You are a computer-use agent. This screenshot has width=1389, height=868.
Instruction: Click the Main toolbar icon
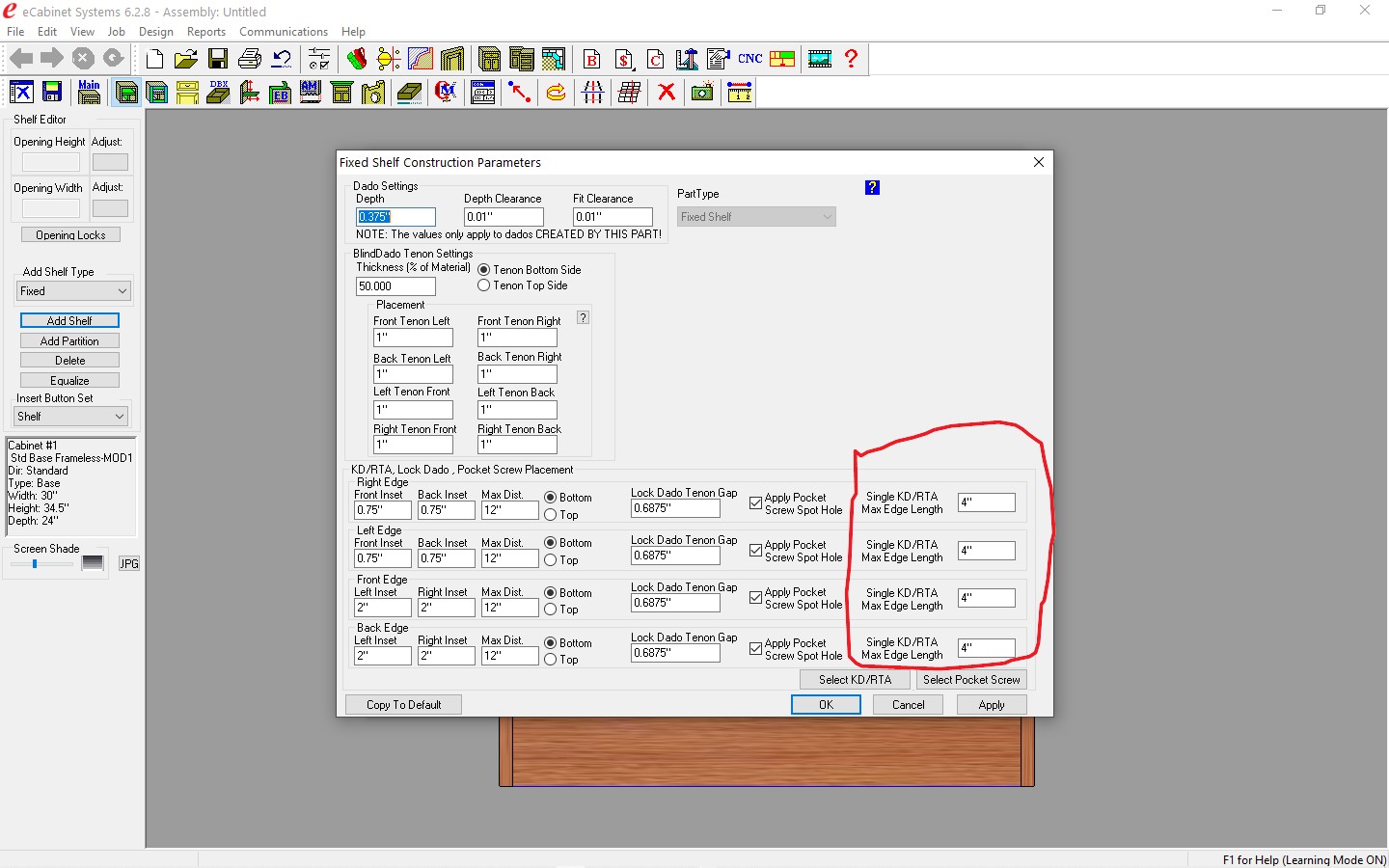[89, 93]
